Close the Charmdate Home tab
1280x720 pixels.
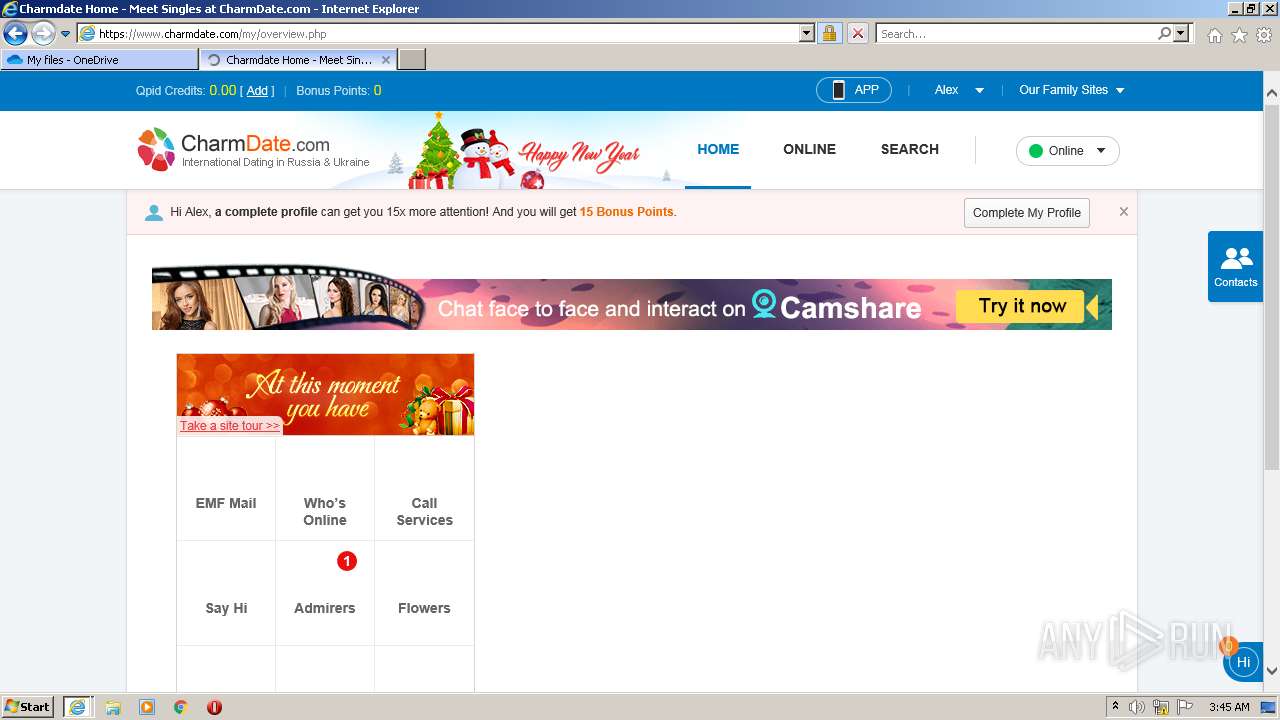(386, 60)
